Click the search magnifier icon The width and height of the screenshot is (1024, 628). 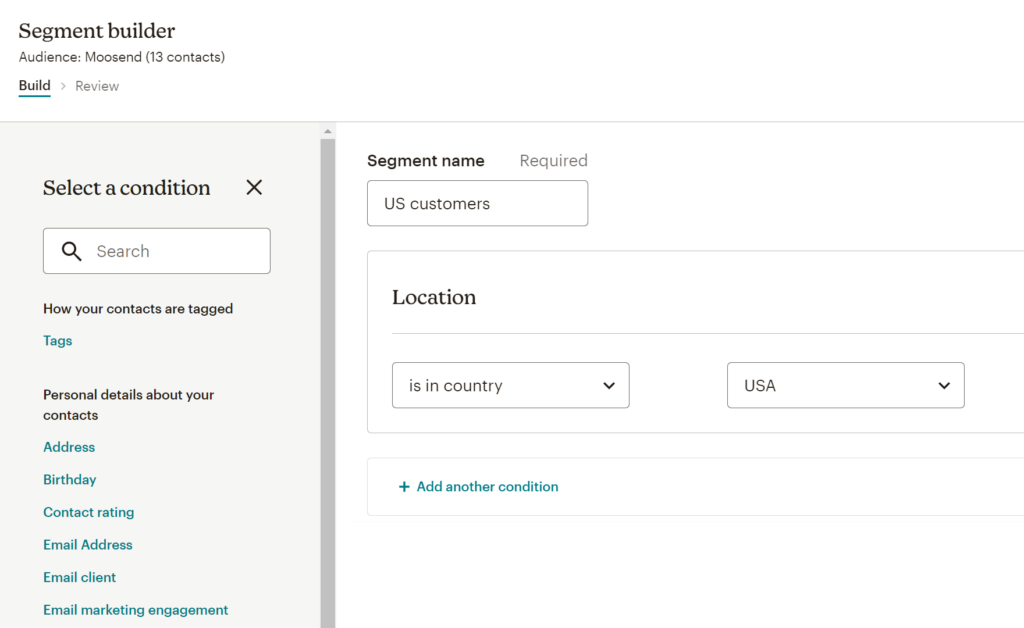pos(71,251)
